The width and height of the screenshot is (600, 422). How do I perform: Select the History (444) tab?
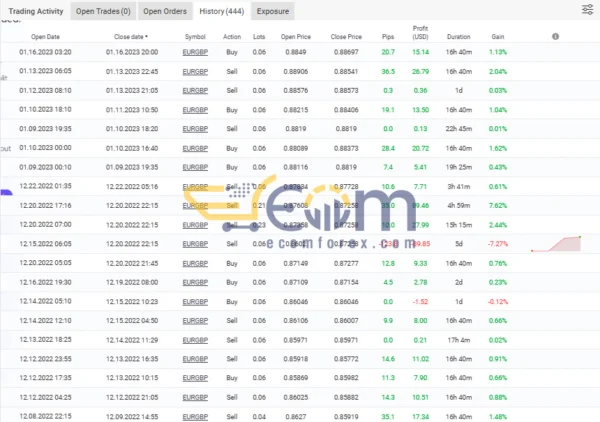click(x=222, y=11)
